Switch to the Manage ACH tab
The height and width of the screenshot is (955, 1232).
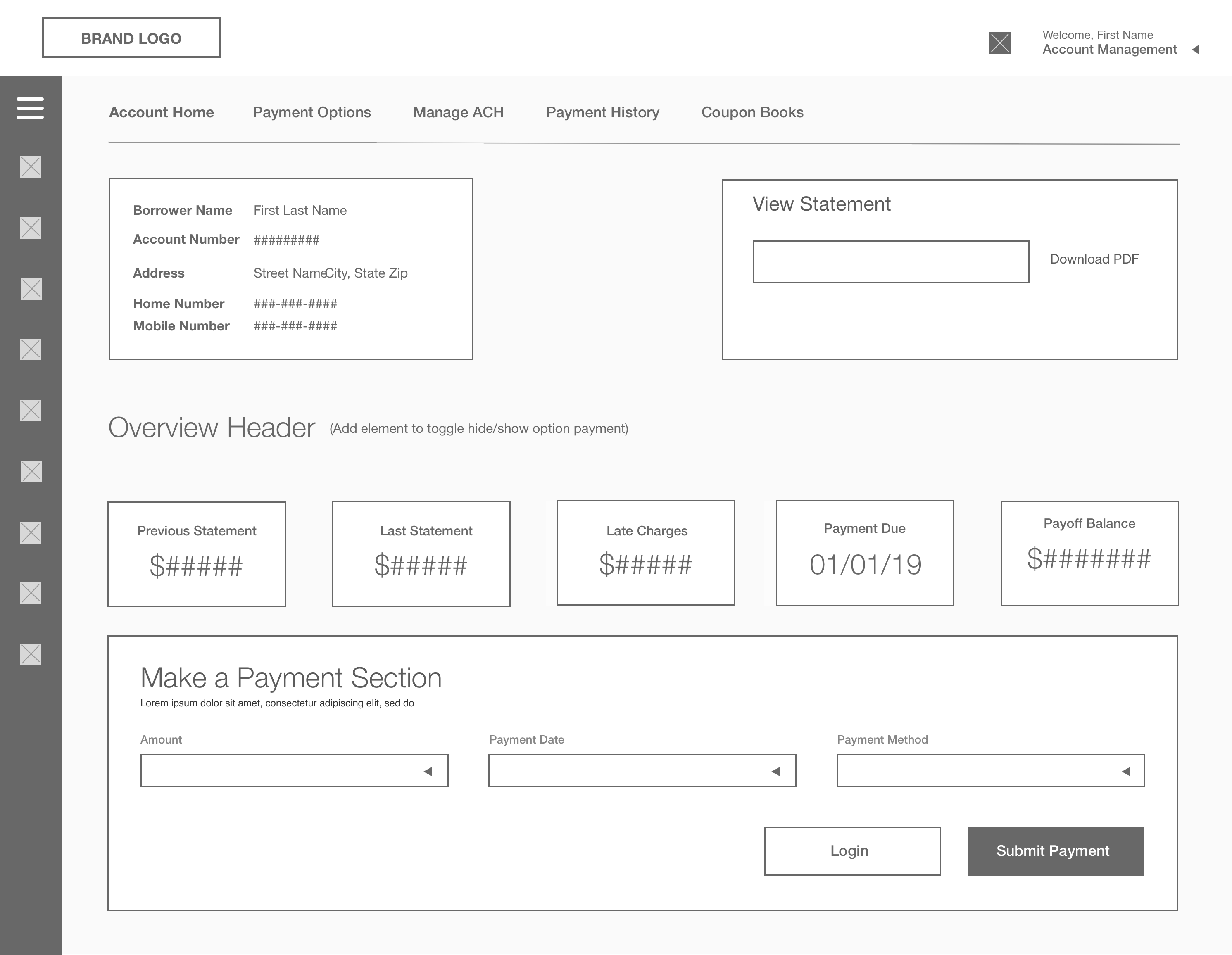coord(458,112)
